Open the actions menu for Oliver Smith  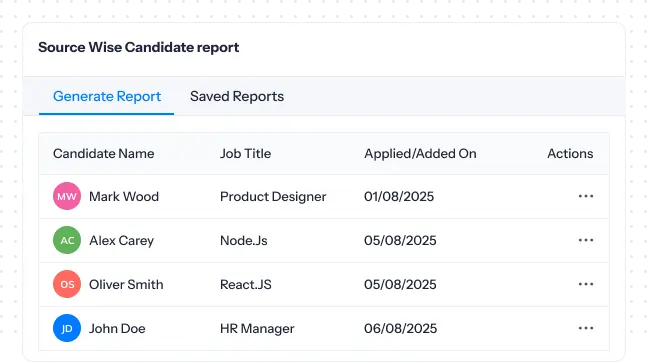pyautogui.click(x=586, y=284)
